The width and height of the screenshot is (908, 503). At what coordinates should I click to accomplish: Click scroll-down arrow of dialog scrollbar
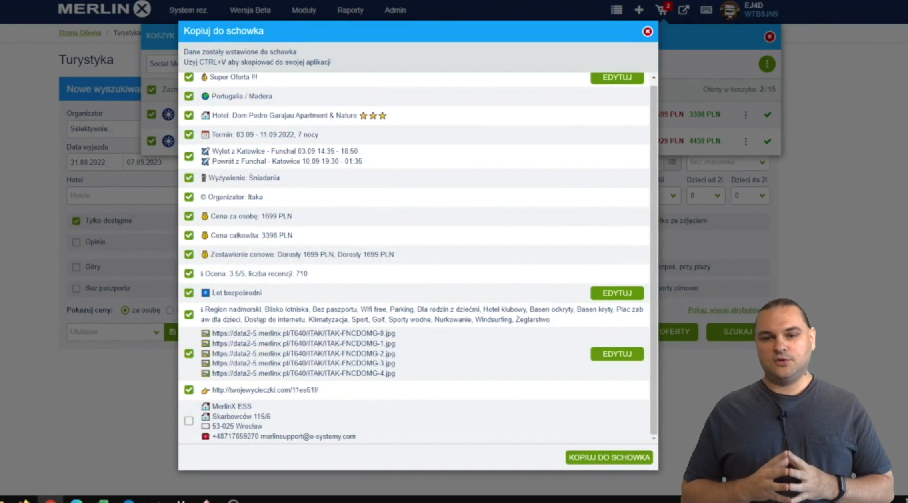tap(654, 438)
